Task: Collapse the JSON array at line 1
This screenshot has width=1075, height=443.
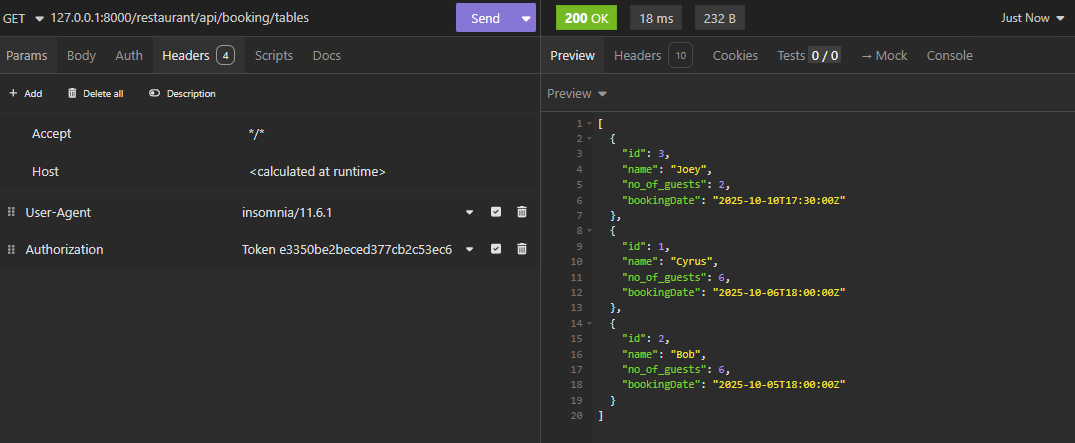Action: pyautogui.click(x=589, y=123)
